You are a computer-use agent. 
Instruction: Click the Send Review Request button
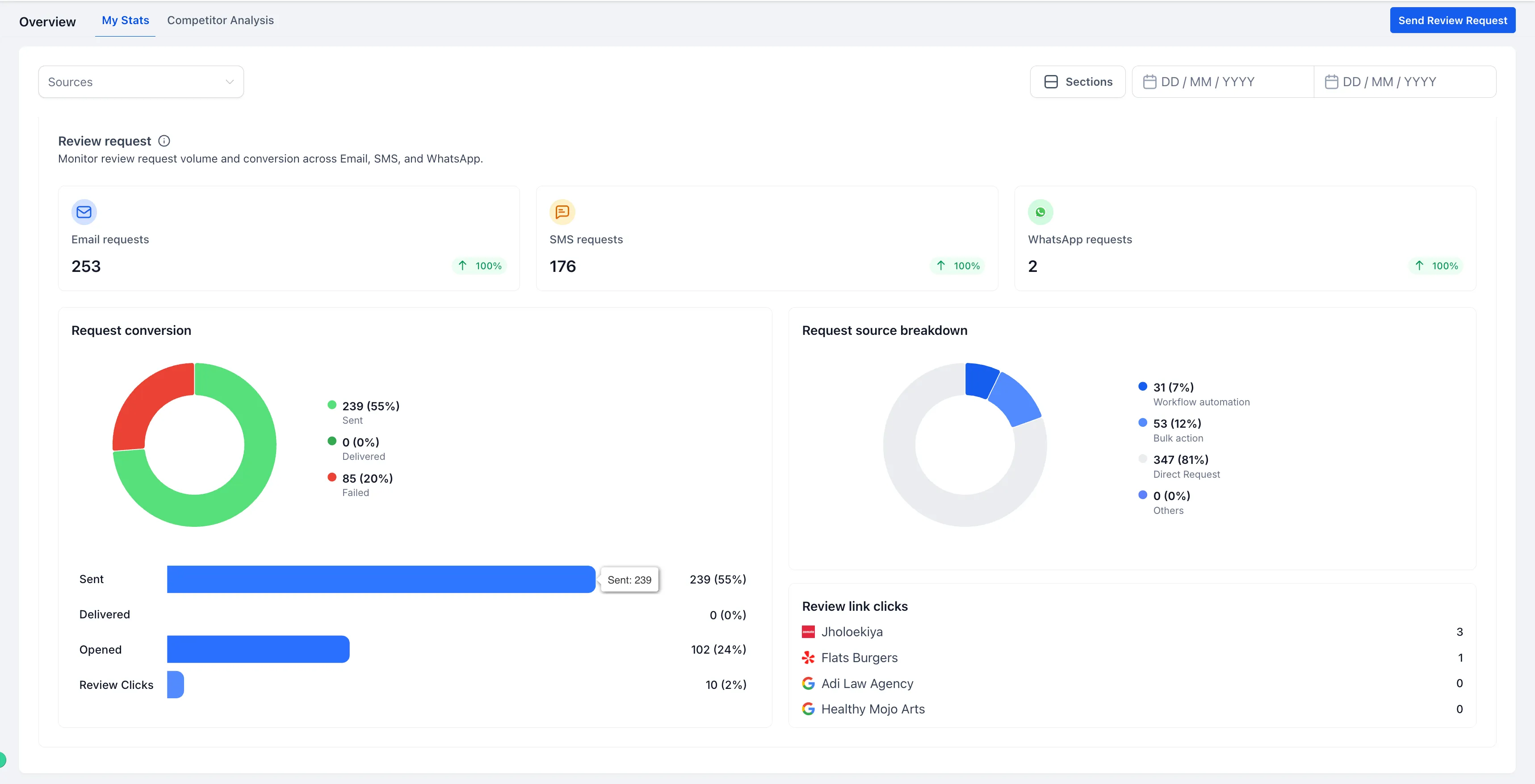pos(1452,20)
